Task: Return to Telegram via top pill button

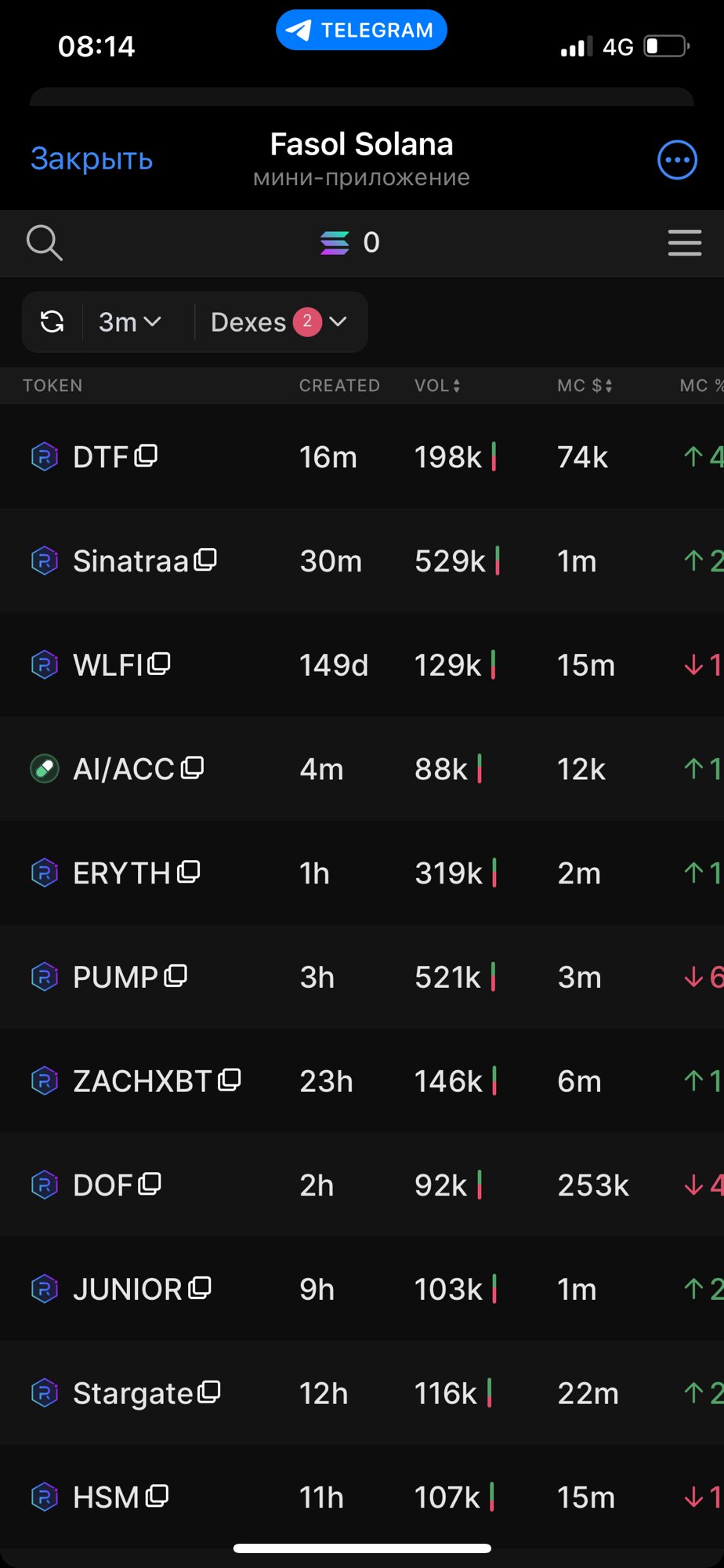Action: (x=361, y=30)
